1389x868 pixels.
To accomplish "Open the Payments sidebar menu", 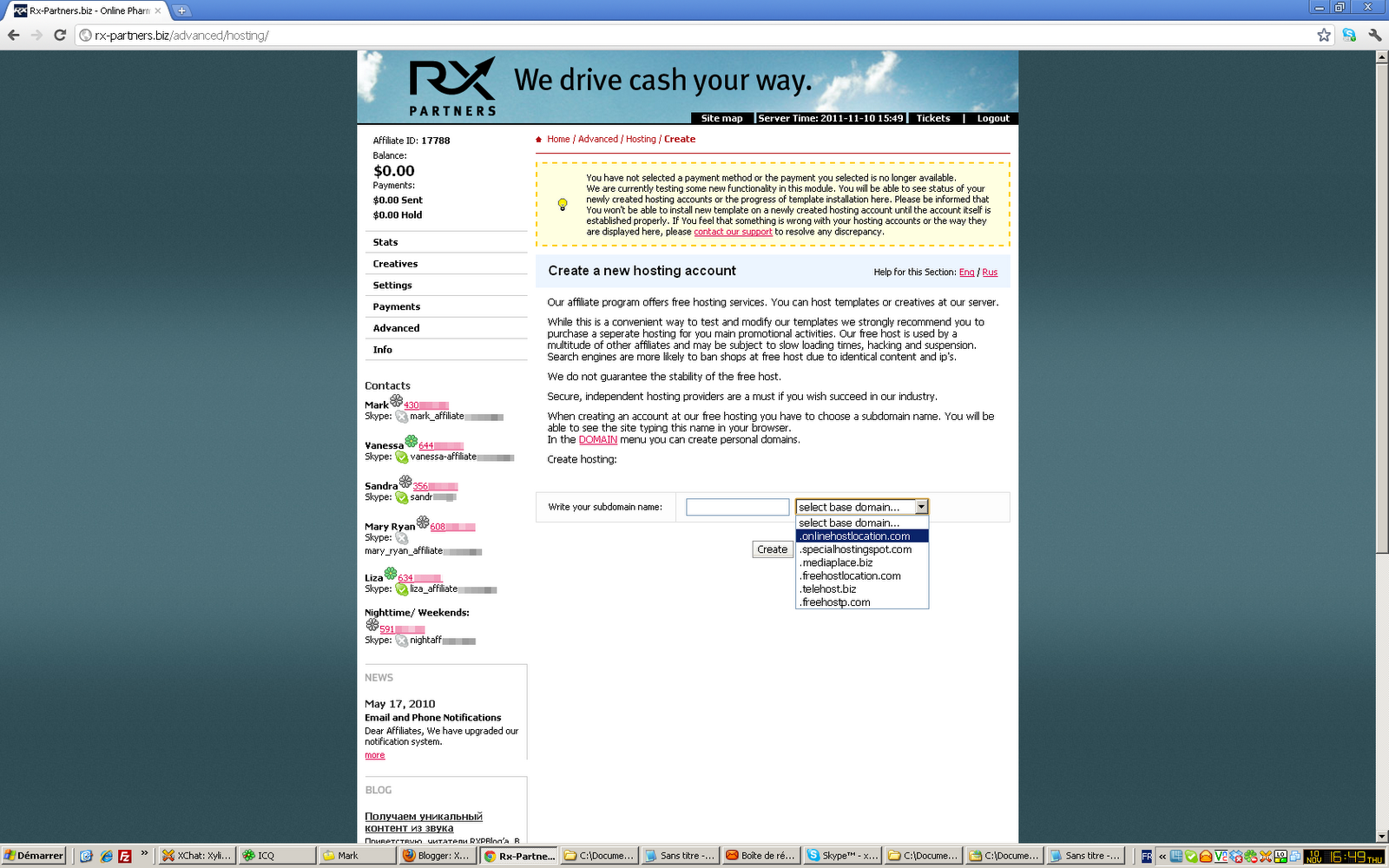I will [397, 307].
